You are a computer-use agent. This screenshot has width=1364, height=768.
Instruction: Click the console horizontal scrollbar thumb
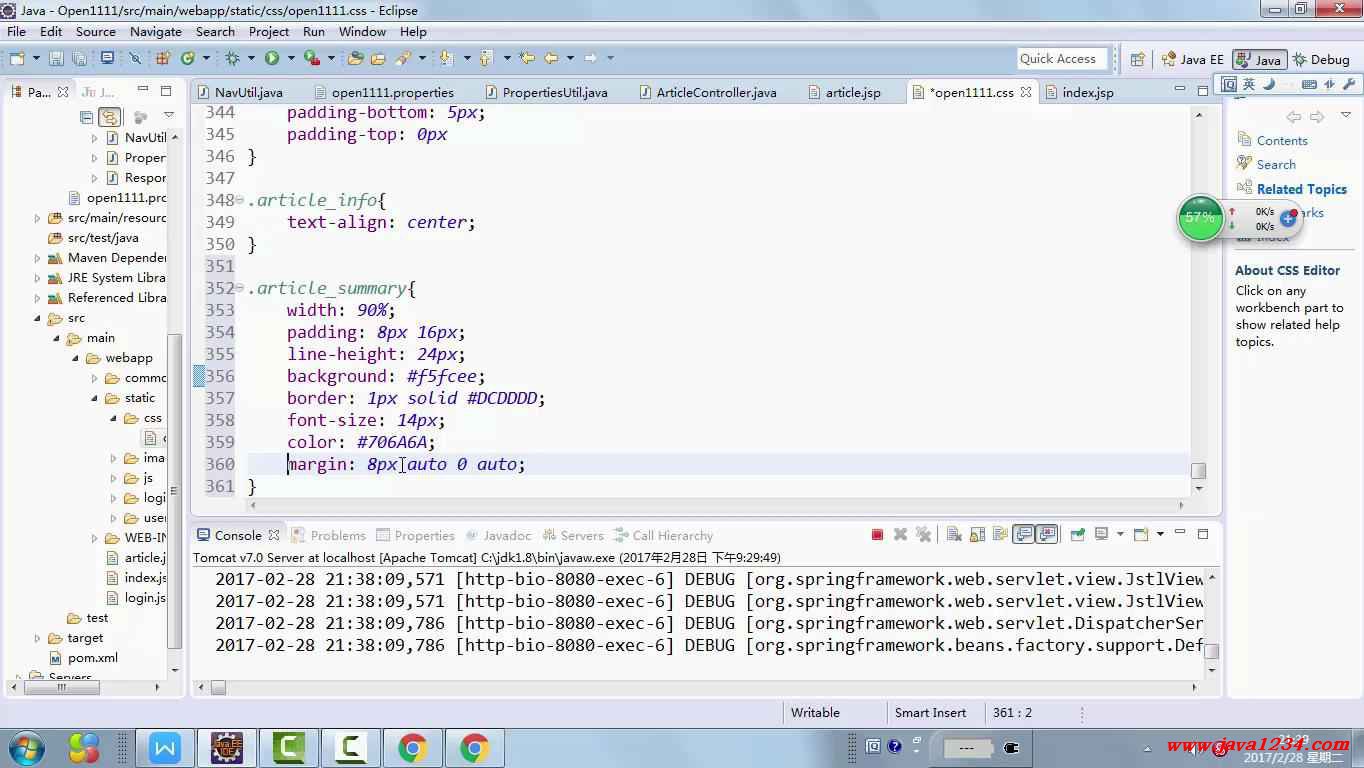(218, 687)
